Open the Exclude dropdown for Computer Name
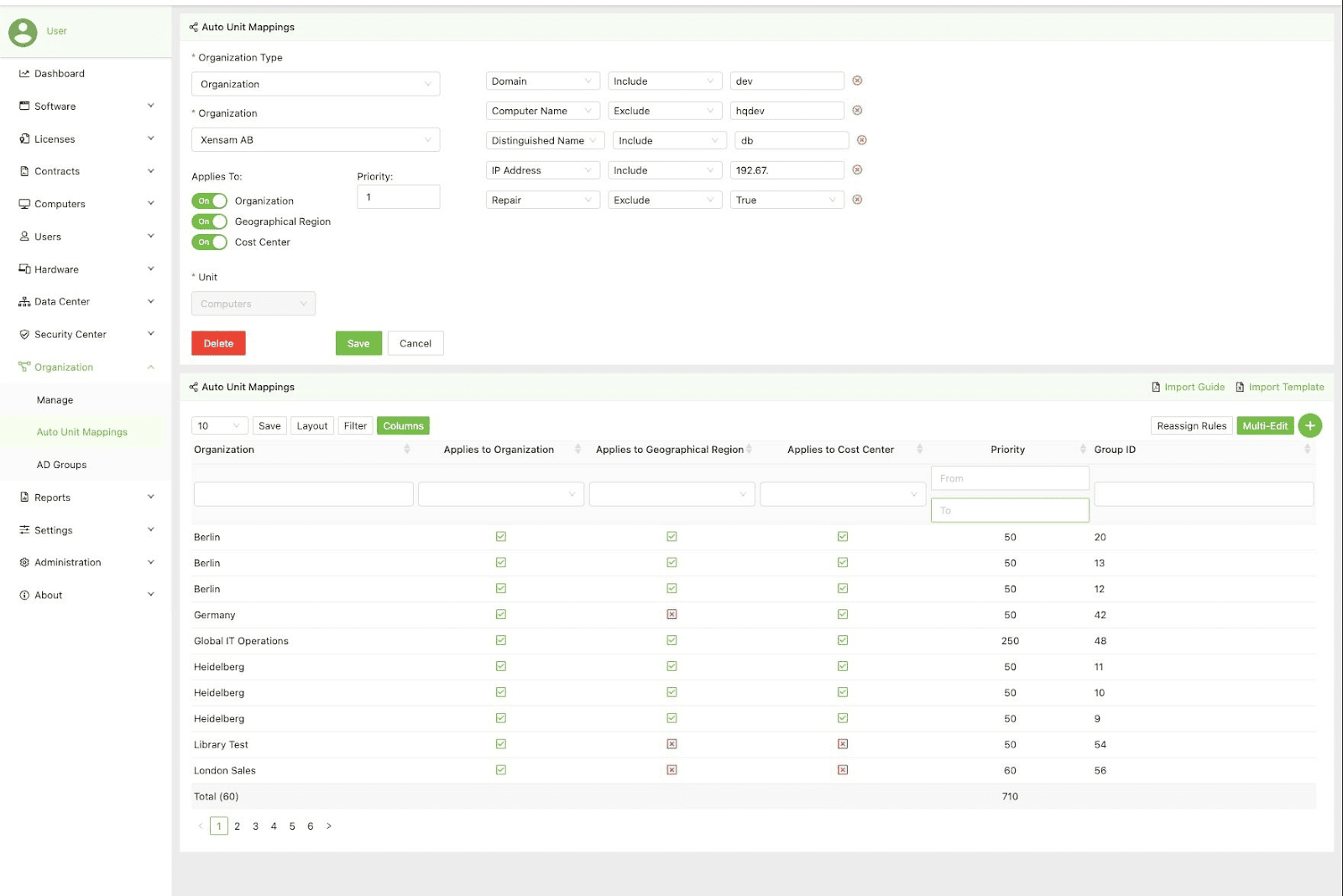The height and width of the screenshot is (896, 1343). [x=665, y=111]
